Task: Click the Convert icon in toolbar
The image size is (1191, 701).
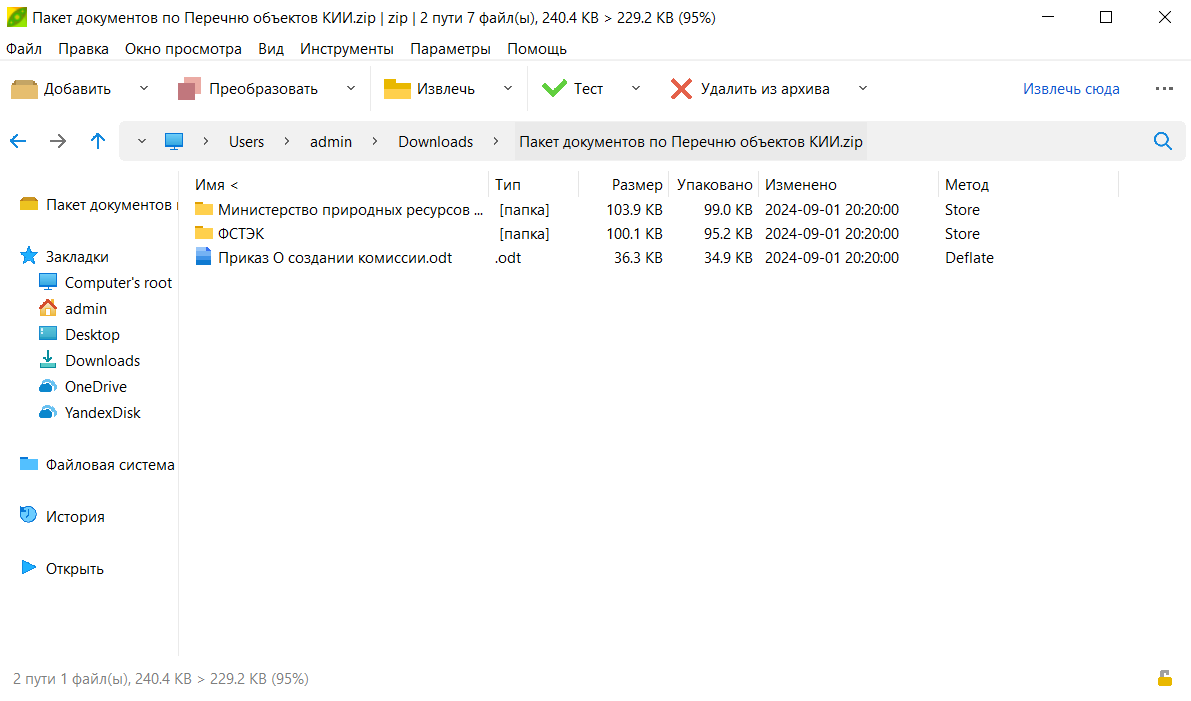Action: [x=190, y=89]
